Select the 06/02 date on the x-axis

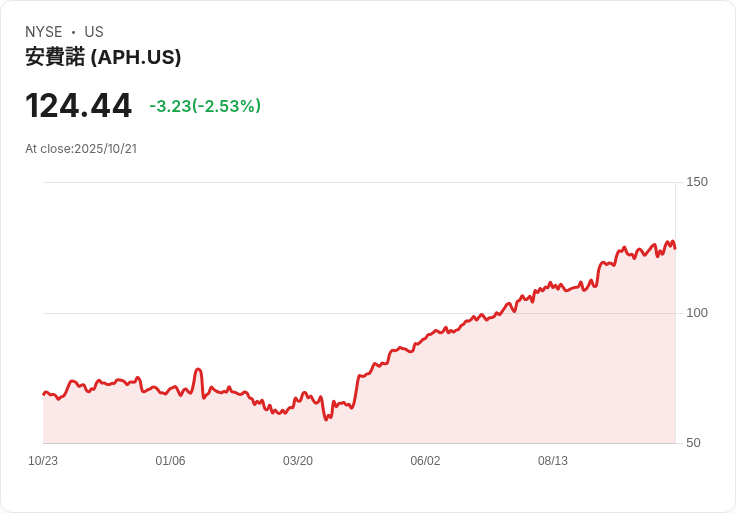pos(425,461)
